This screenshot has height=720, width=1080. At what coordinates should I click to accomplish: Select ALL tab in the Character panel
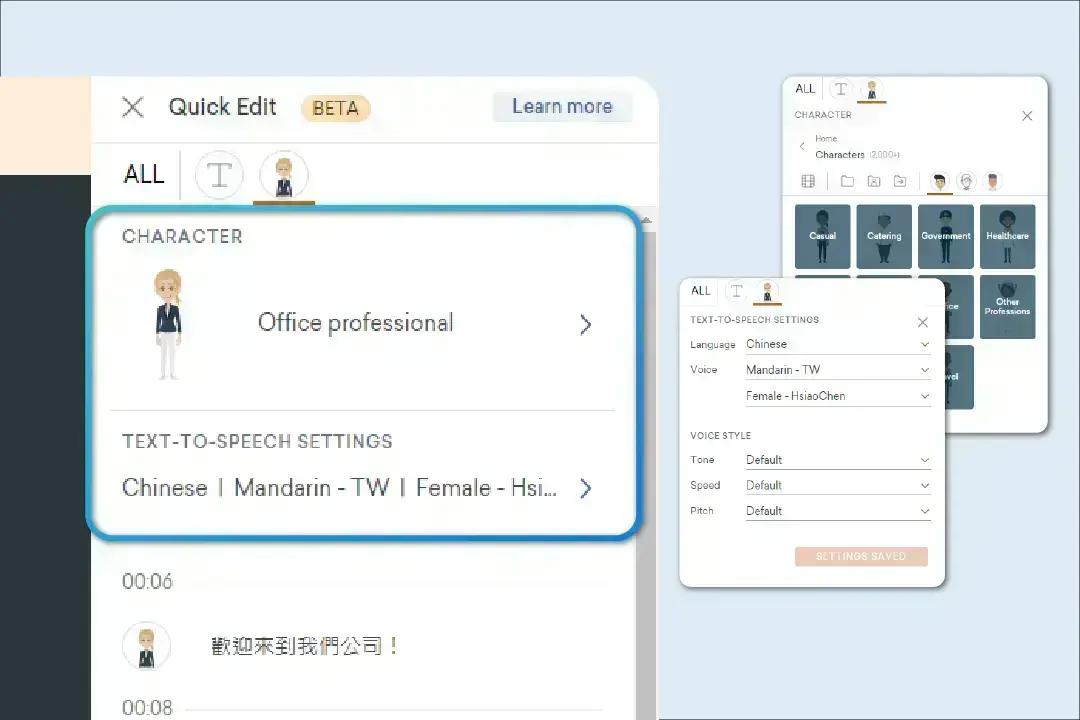(x=805, y=89)
